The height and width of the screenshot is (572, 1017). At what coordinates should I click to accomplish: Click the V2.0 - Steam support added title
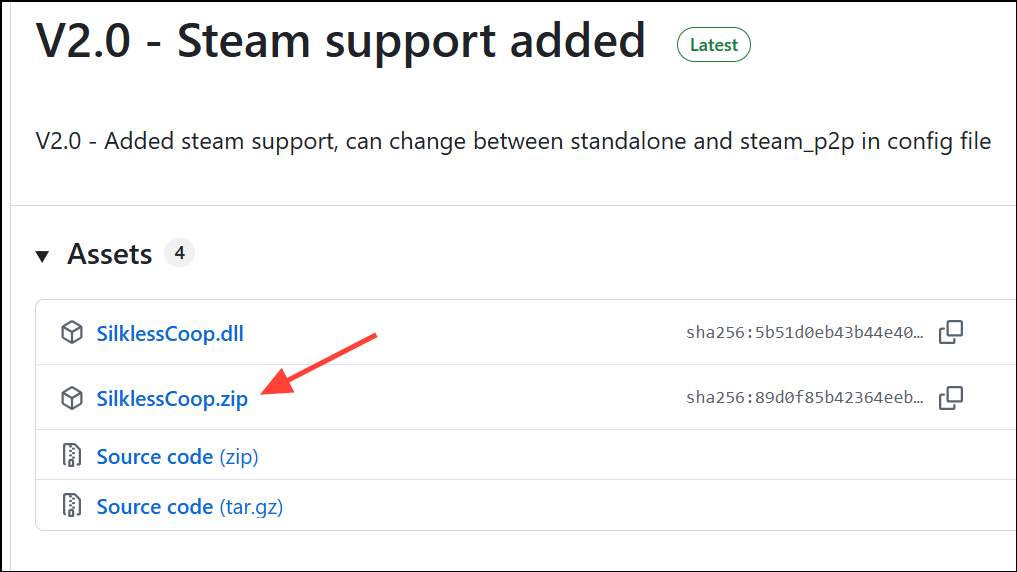pyautogui.click(x=341, y=41)
